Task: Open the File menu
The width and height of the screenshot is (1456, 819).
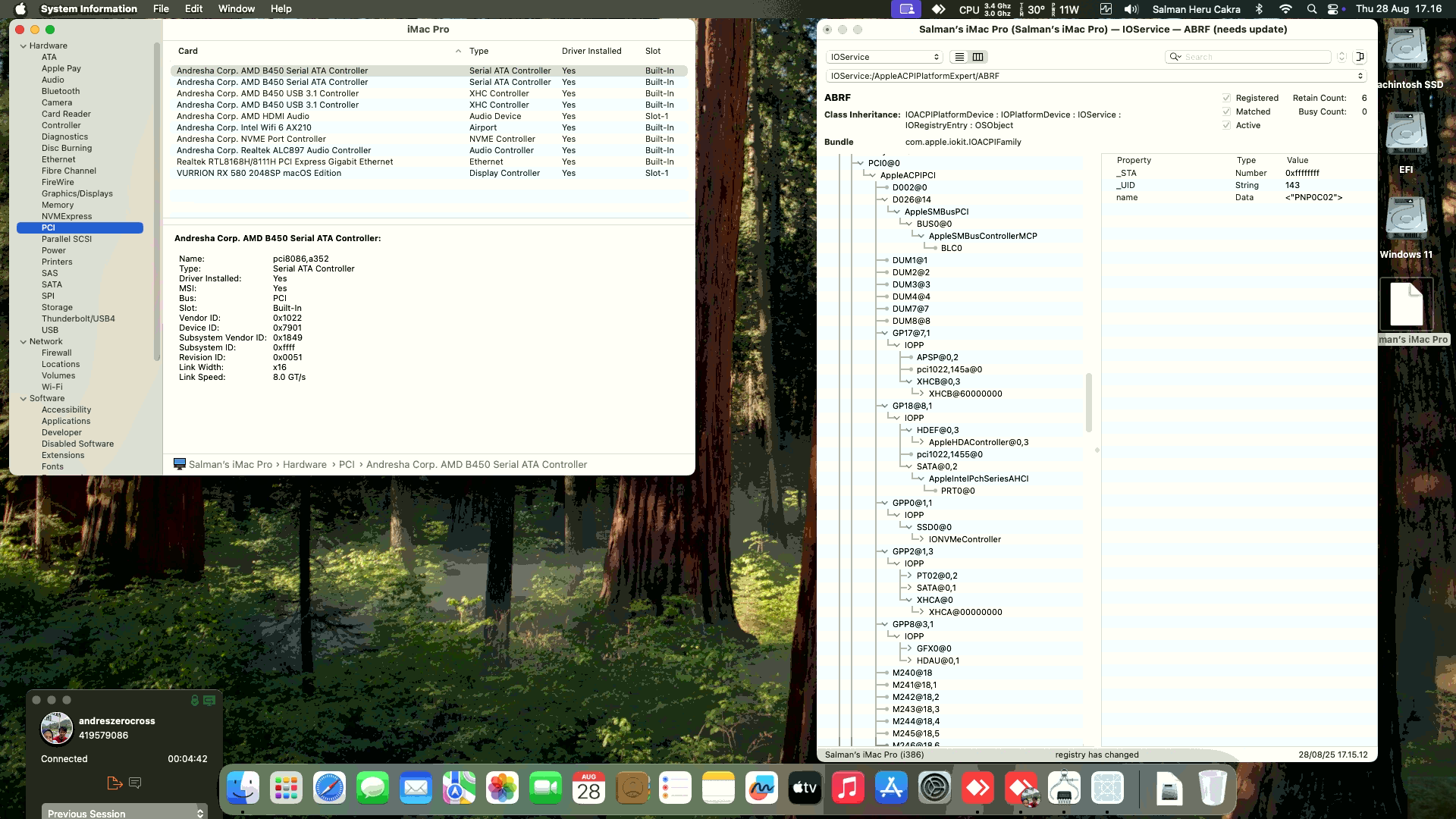Action: coord(161,9)
